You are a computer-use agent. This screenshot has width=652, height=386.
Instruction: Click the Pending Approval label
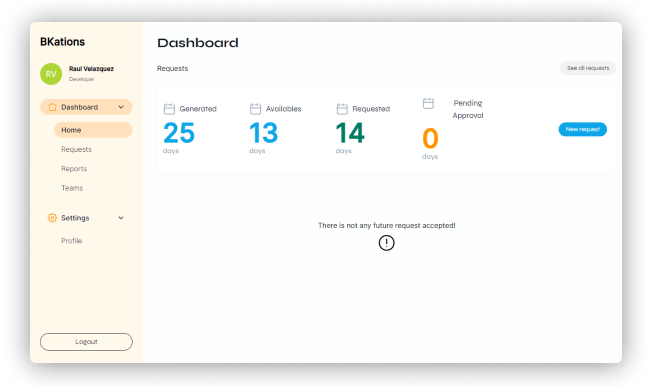click(468, 109)
